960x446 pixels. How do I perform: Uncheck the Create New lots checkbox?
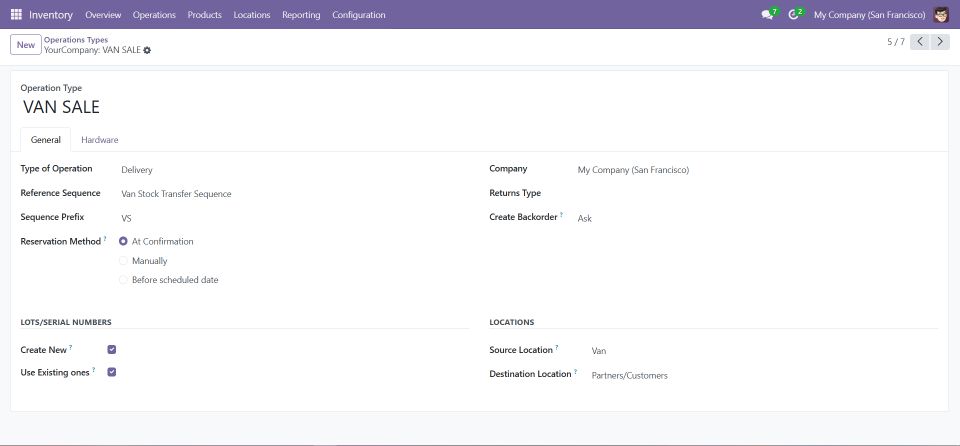point(112,350)
